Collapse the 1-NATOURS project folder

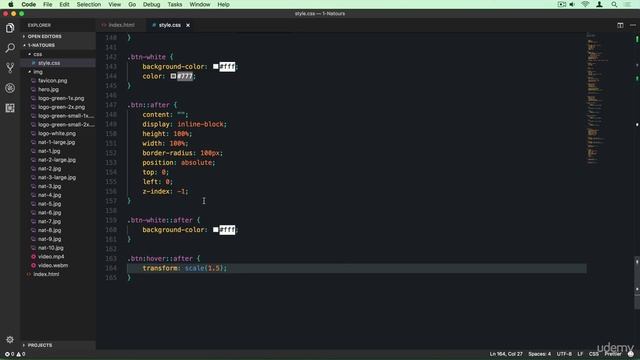point(58,45)
